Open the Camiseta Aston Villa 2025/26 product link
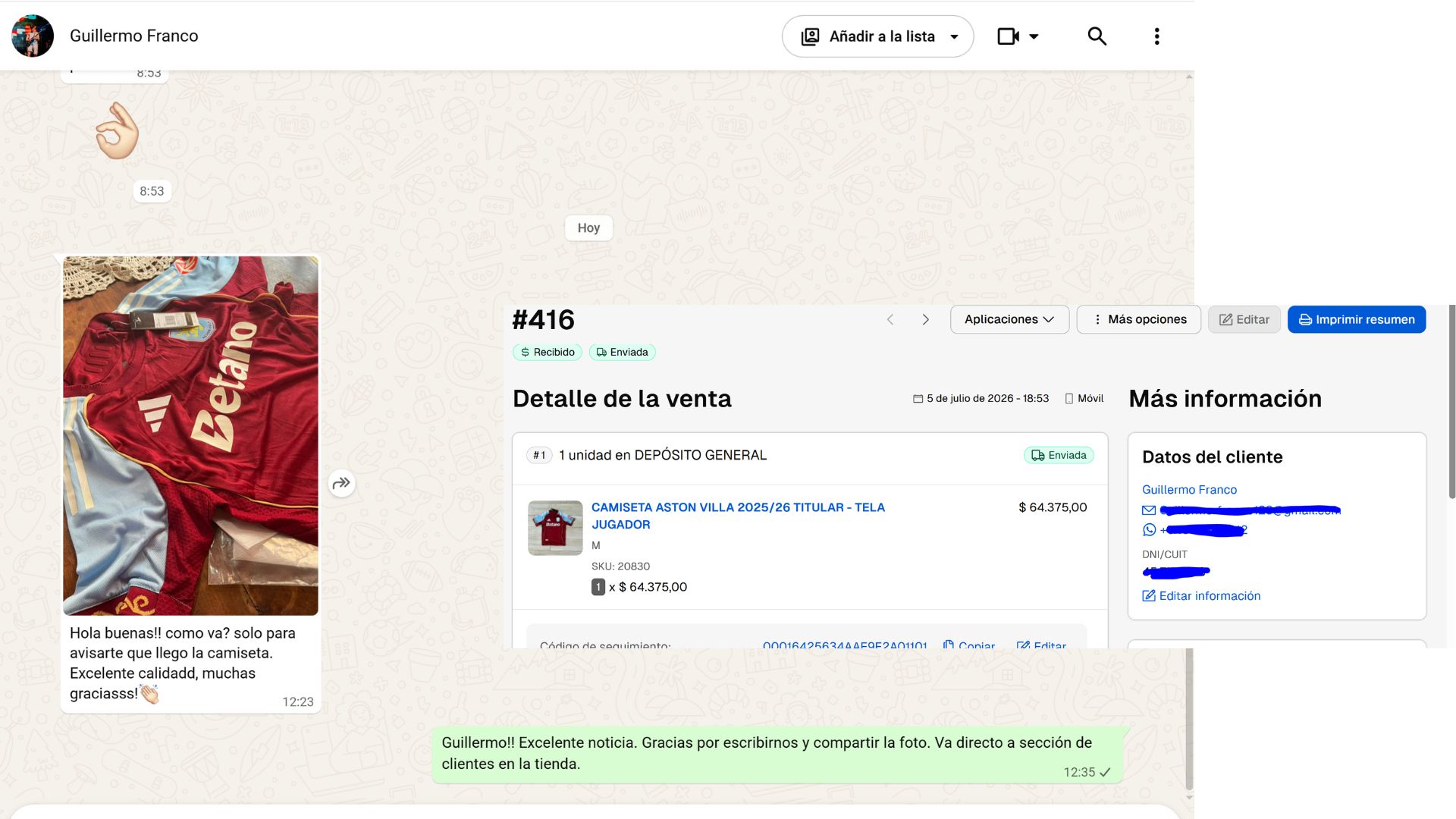The height and width of the screenshot is (819, 1456). [738, 516]
